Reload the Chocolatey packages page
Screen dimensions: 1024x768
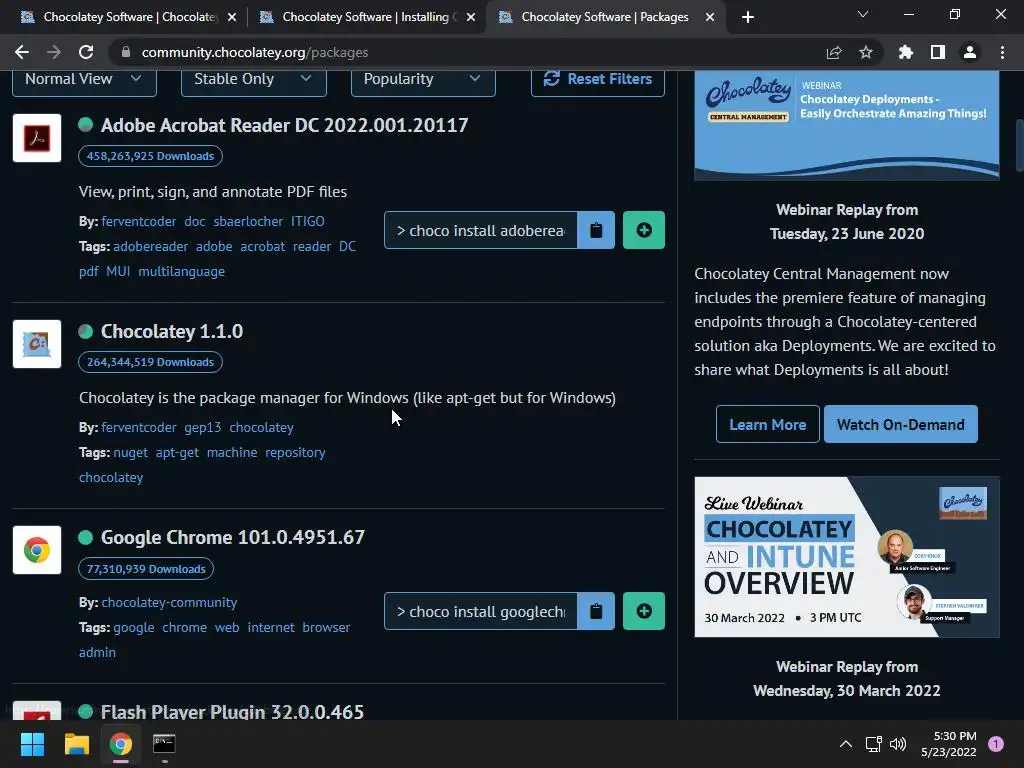(x=86, y=52)
